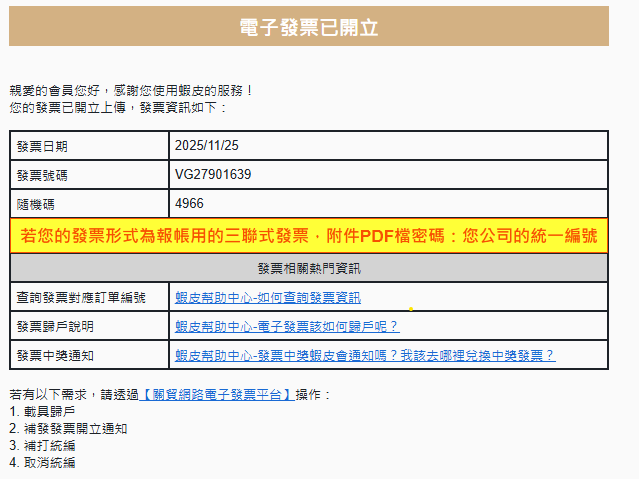Click the invoice number VG27901639
The width and height of the screenshot is (644, 479).
213,175
